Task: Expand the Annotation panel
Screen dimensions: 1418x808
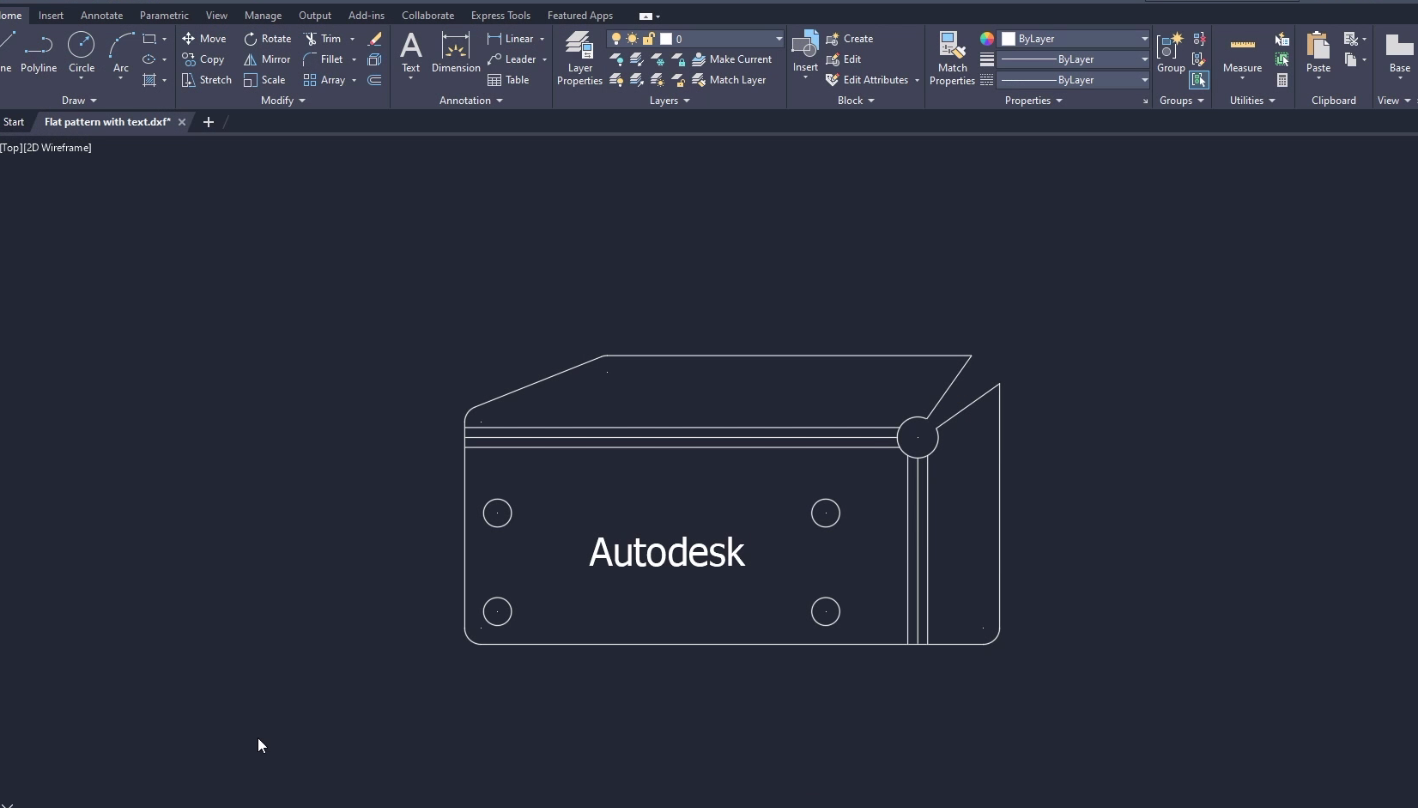Action: click(471, 100)
